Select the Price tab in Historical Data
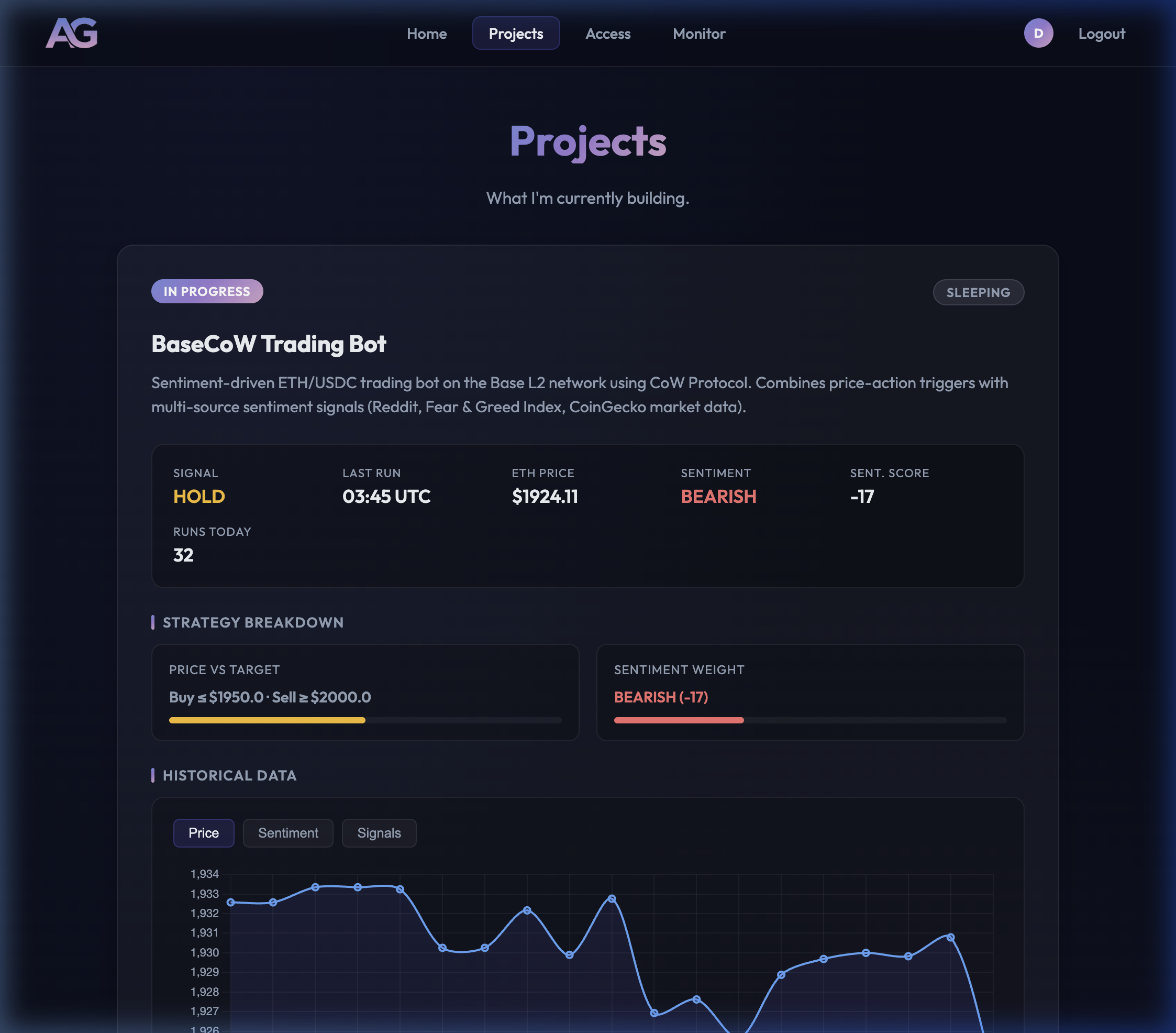 [x=204, y=833]
